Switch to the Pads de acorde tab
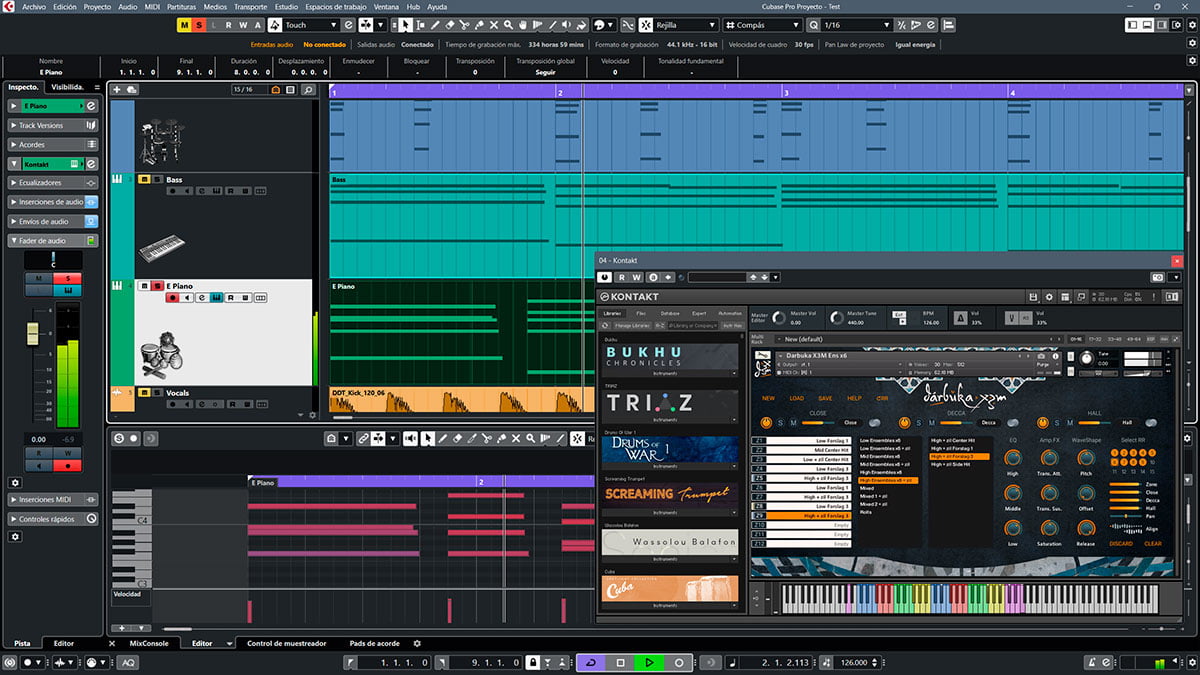 (x=374, y=643)
